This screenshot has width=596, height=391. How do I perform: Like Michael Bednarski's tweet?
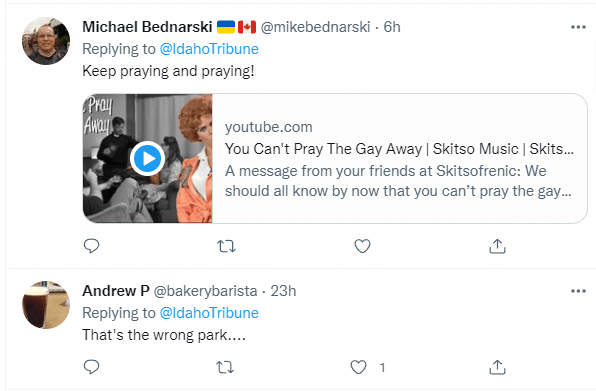tap(362, 246)
